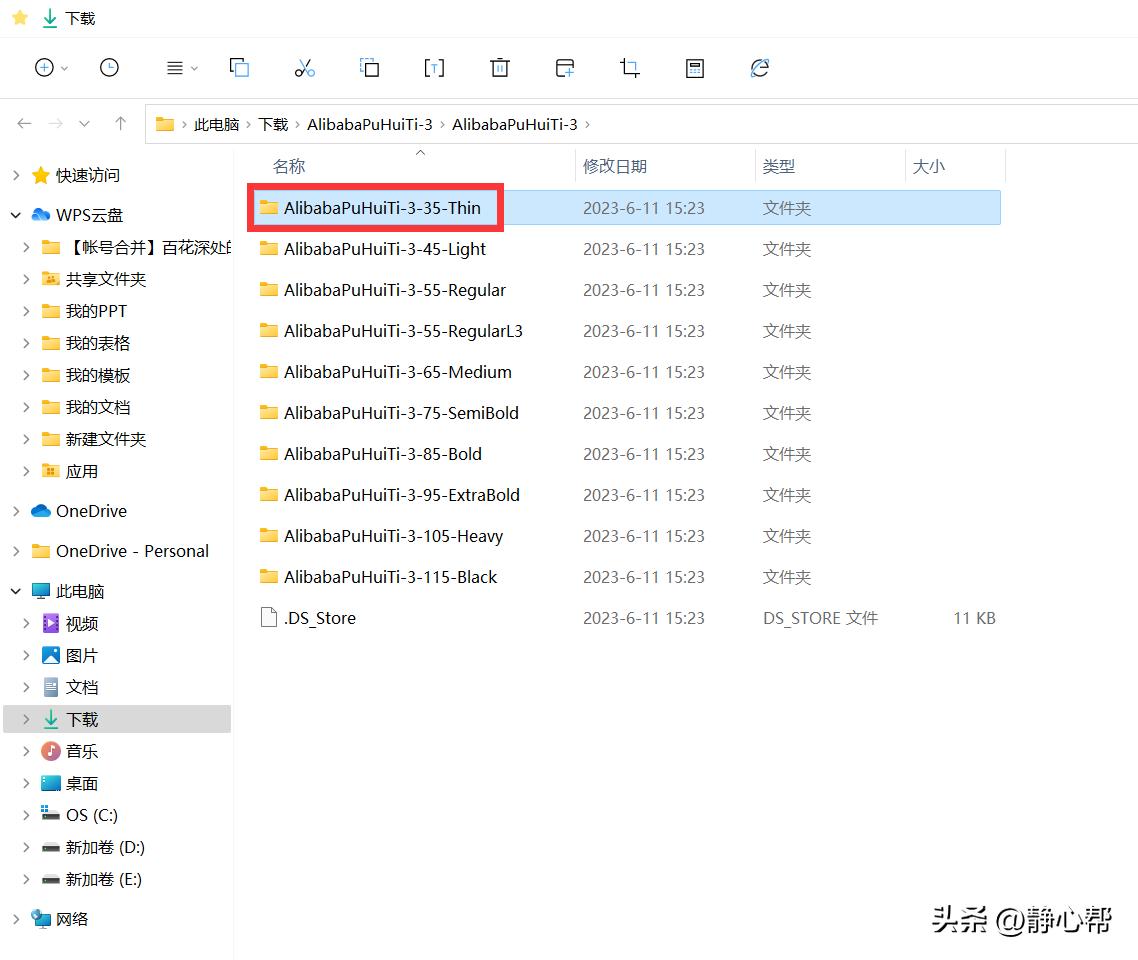Click the Paste toolbar icon

pyautogui.click(x=369, y=67)
